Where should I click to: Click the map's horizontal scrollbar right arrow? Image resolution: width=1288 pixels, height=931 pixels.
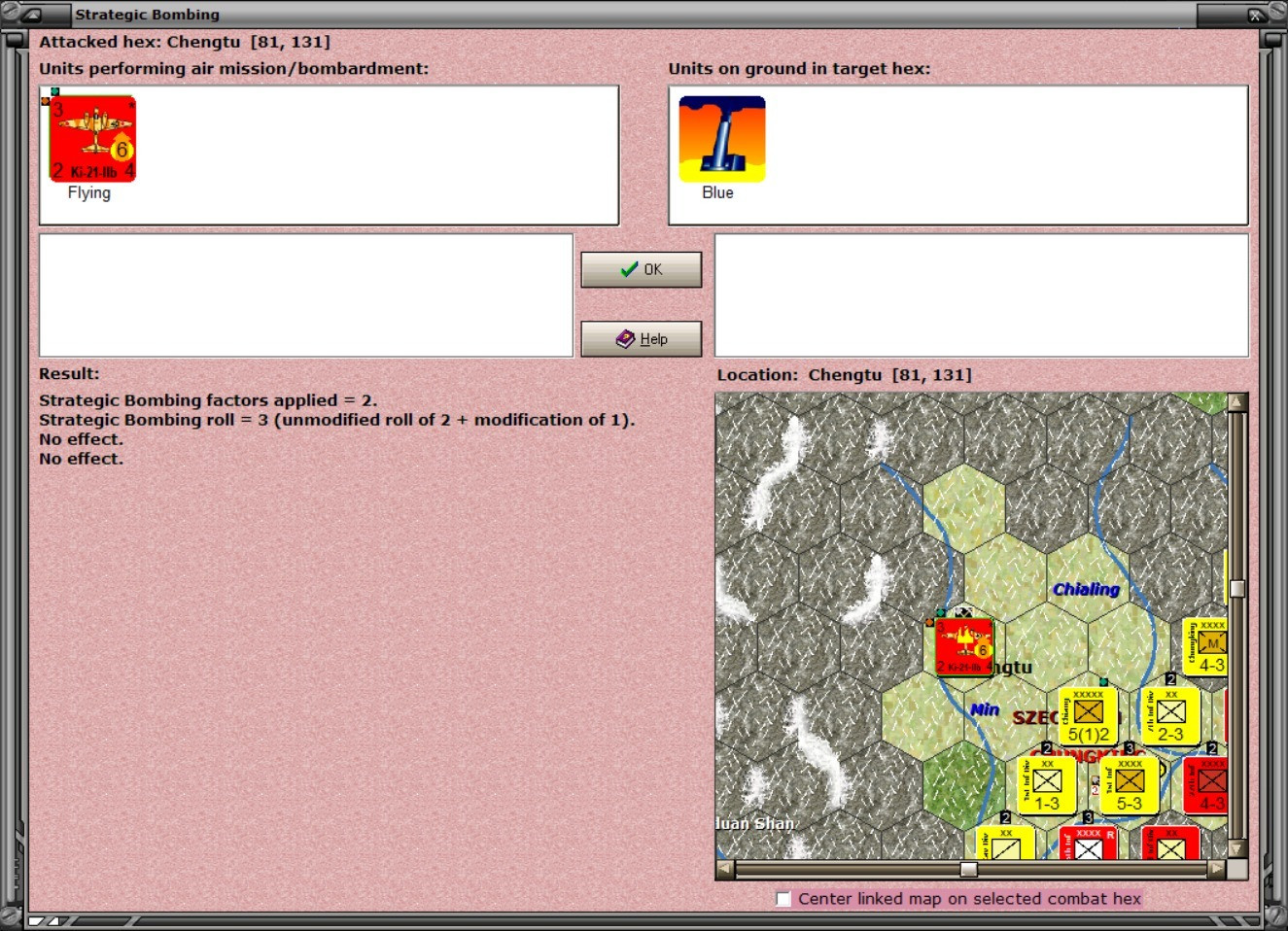point(1217,869)
